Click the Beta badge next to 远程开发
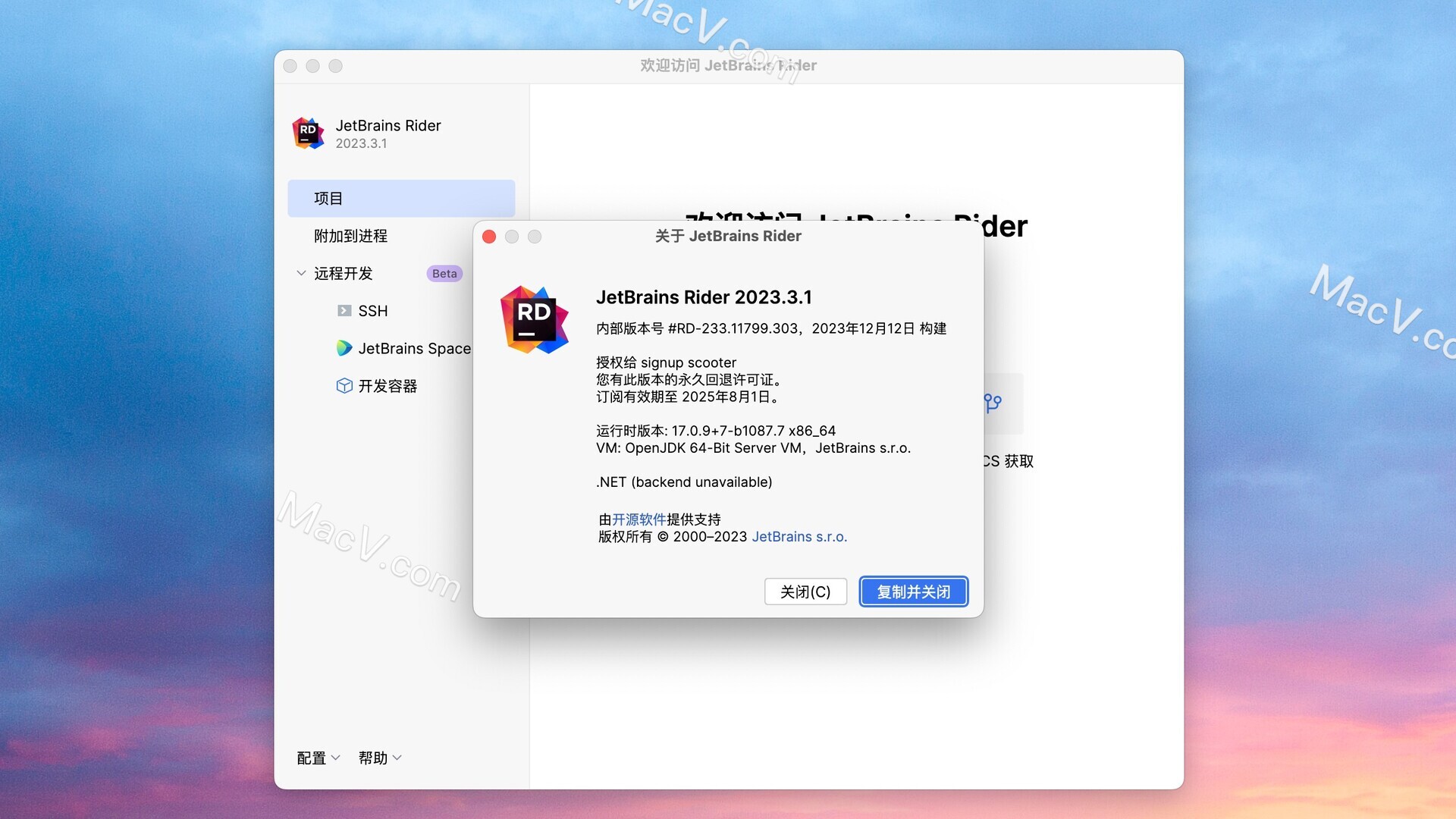 point(444,274)
